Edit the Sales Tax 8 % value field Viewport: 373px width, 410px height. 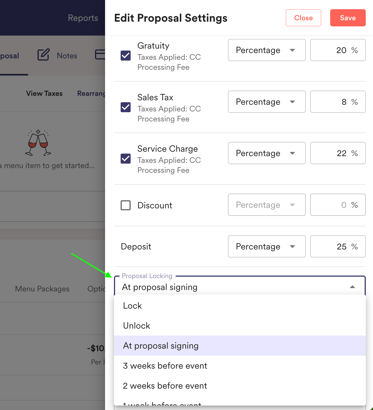tap(338, 102)
